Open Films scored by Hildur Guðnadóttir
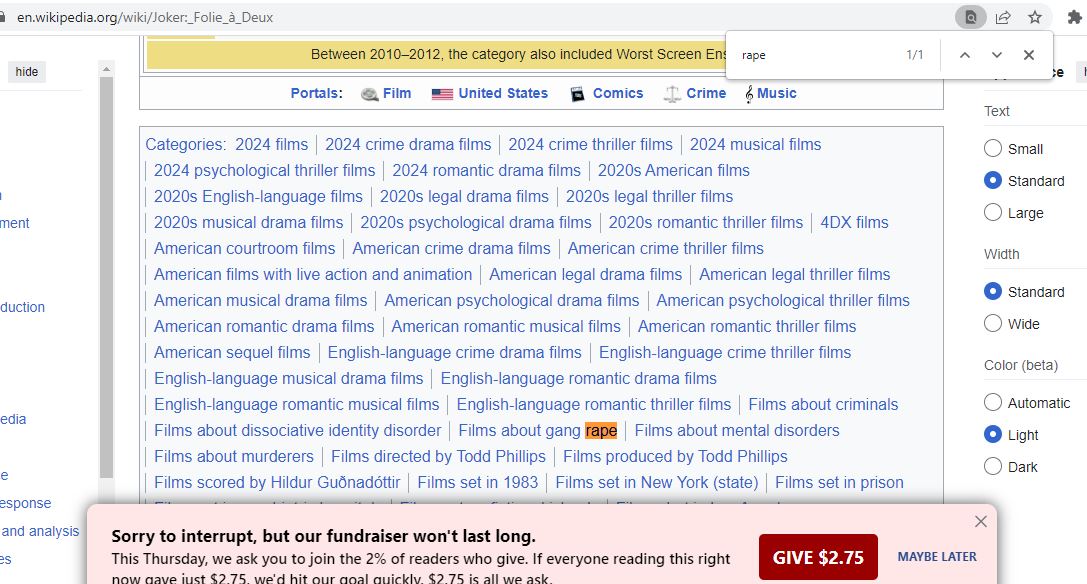Viewport: 1087px width, 584px height. pos(277,483)
